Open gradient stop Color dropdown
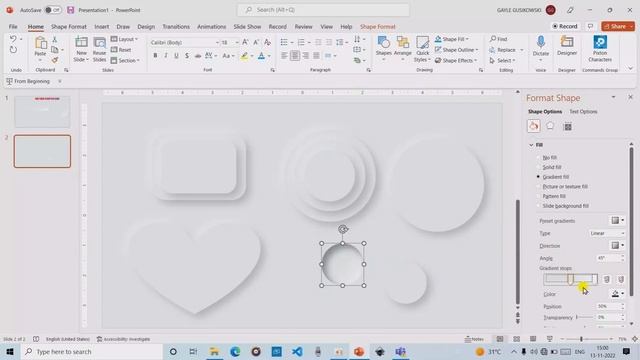The height and width of the screenshot is (360, 640). [618, 293]
